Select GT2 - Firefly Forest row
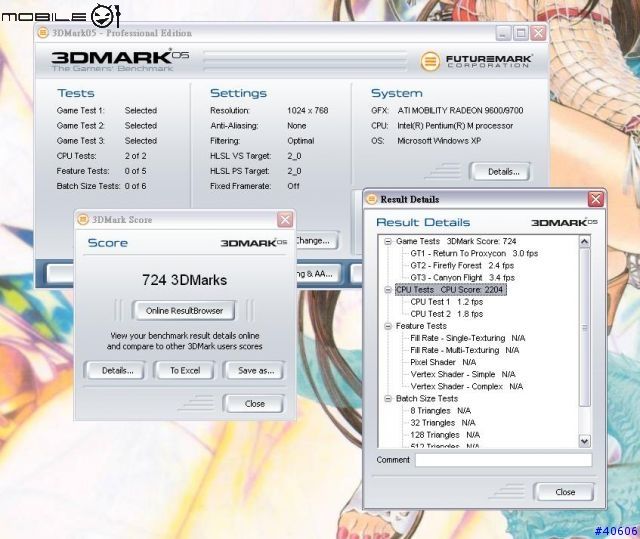 coord(462,266)
